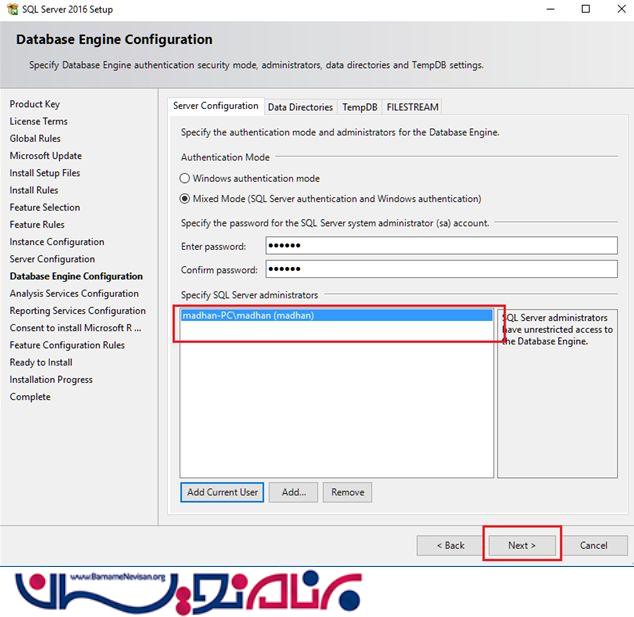Maximize the SQL Server Setup window
Viewport: 634px width, 617px height.
click(x=585, y=9)
